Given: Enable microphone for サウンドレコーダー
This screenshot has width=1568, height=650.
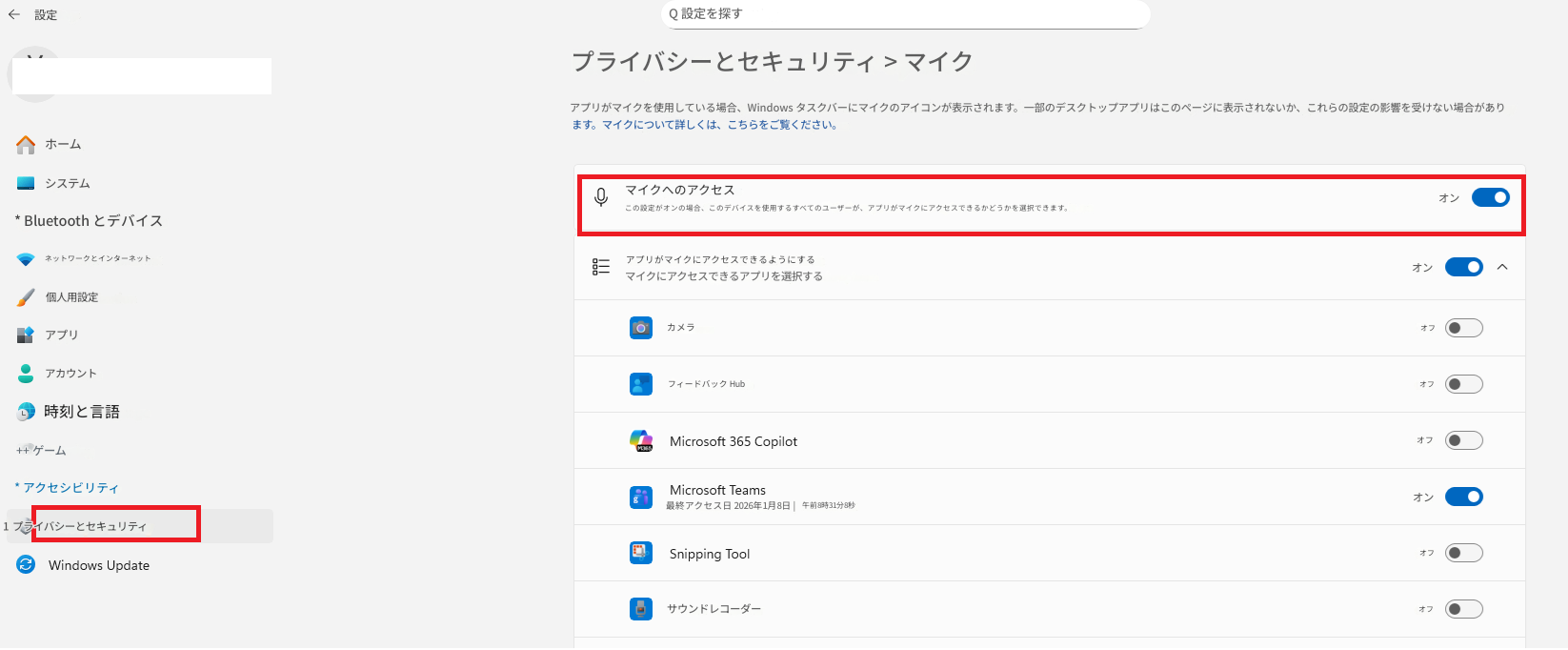Looking at the screenshot, I should pos(1464,609).
